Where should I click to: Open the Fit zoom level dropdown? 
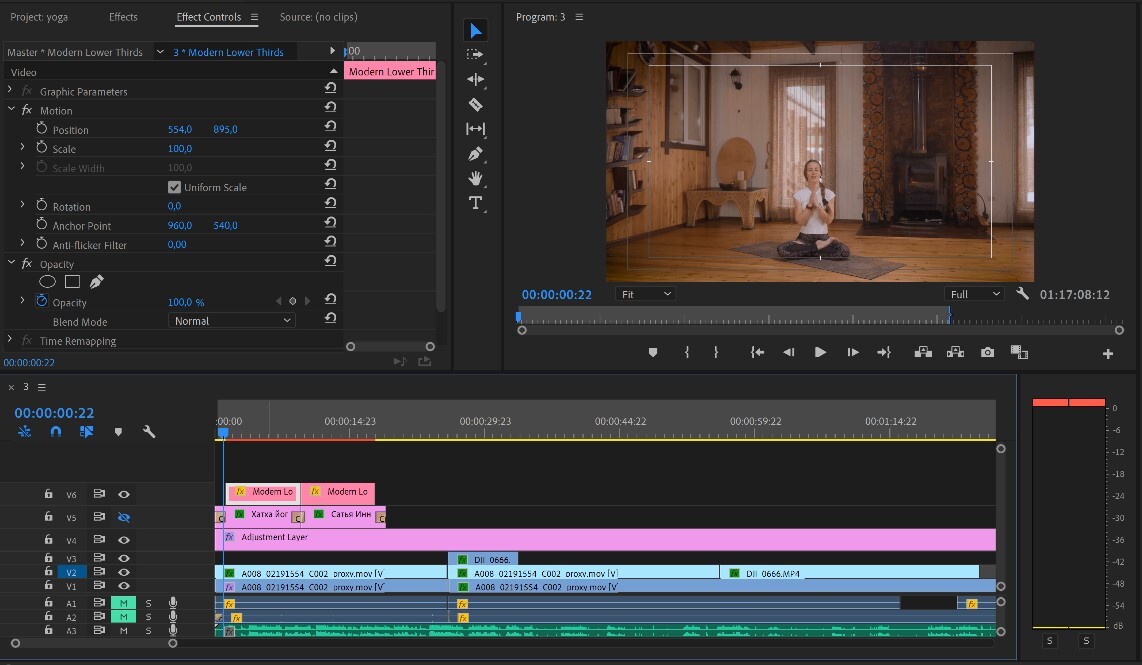click(646, 294)
